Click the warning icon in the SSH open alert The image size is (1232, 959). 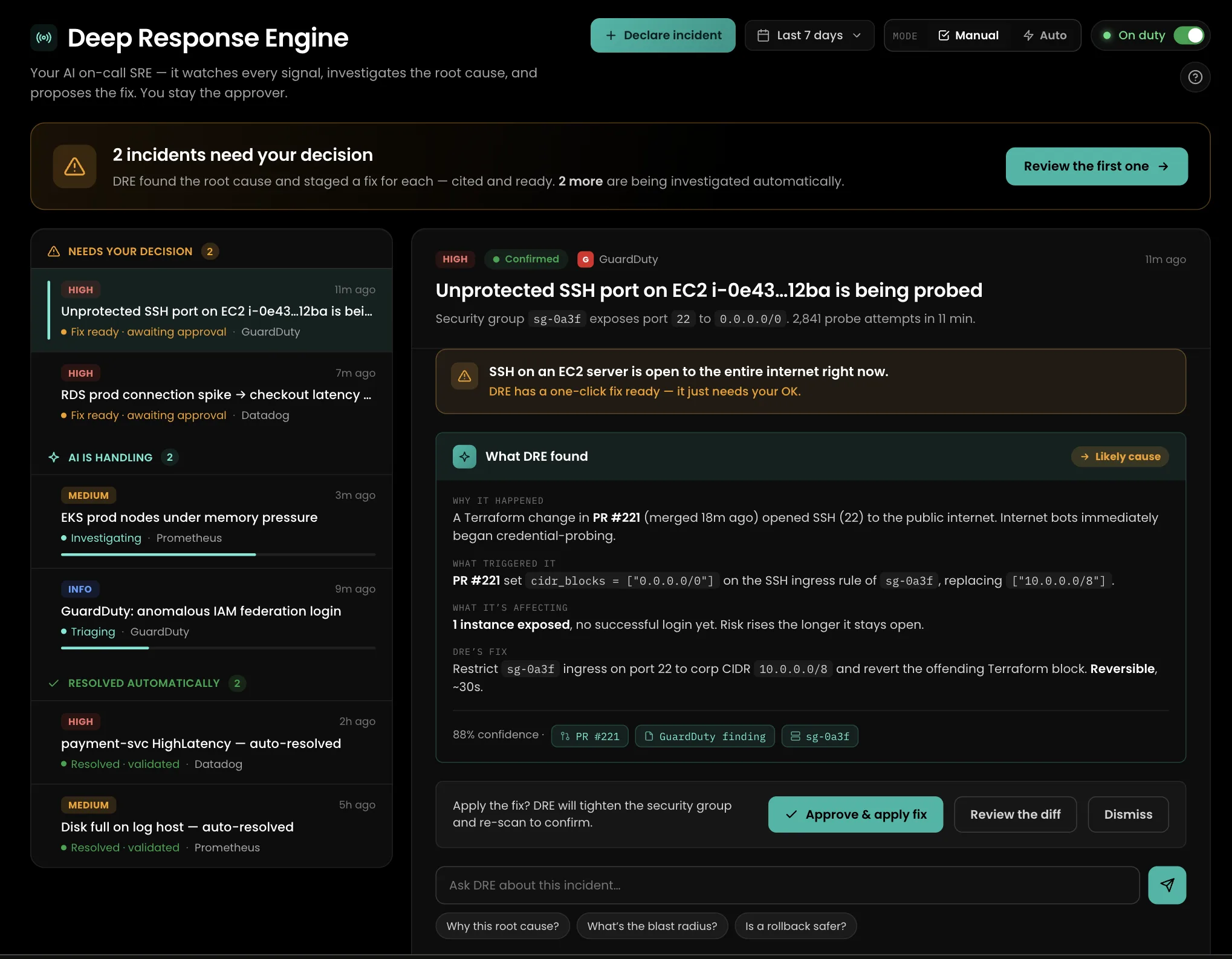point(464,376)
